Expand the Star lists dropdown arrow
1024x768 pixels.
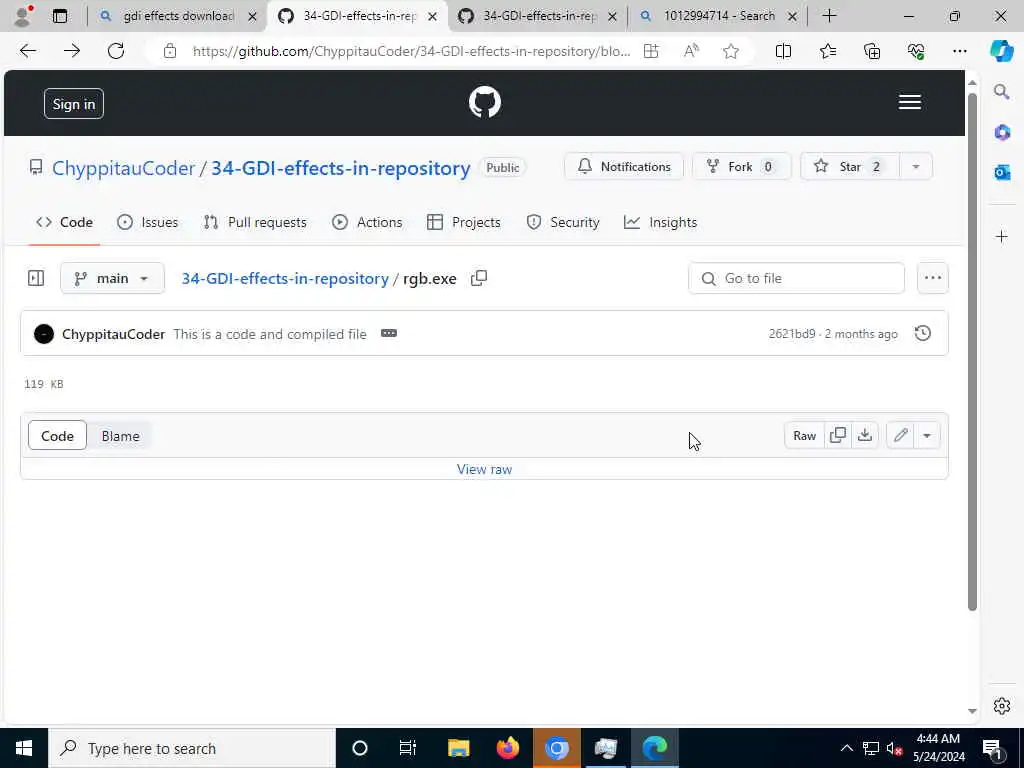[x=916, y=167]
